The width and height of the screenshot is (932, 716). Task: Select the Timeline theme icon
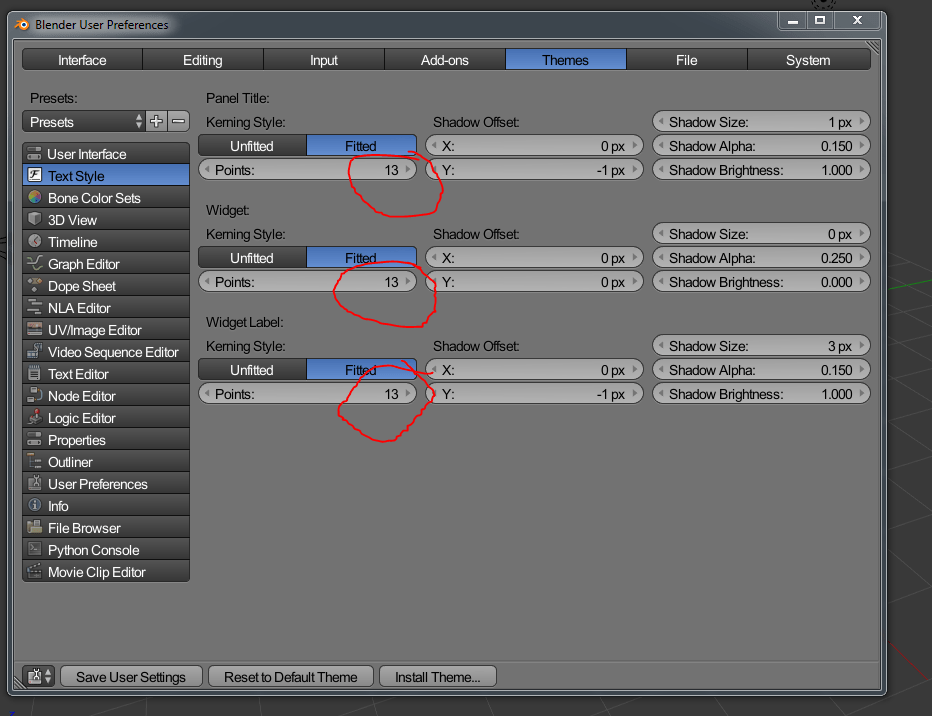point(33,241)
